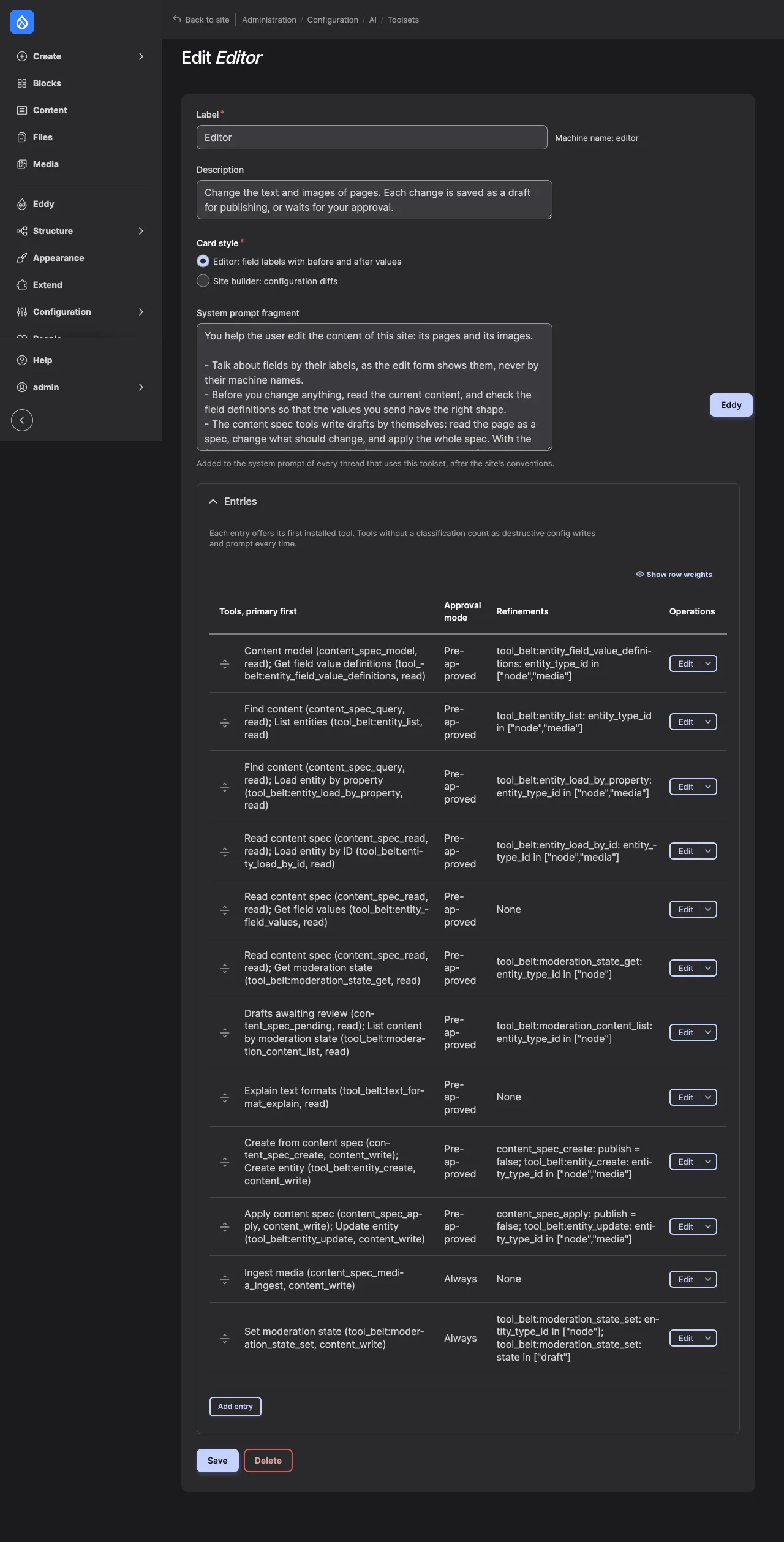Click the Configuration sliders icon
This screenshot has height=1542, width=784.
coord(22,312)
